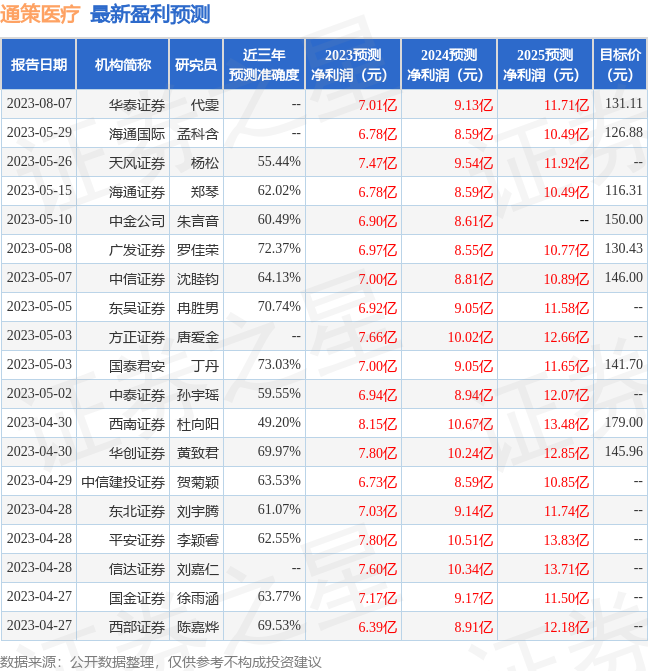
Task: Click analyst name 刘嘉仁
Action: coord(198,569)
